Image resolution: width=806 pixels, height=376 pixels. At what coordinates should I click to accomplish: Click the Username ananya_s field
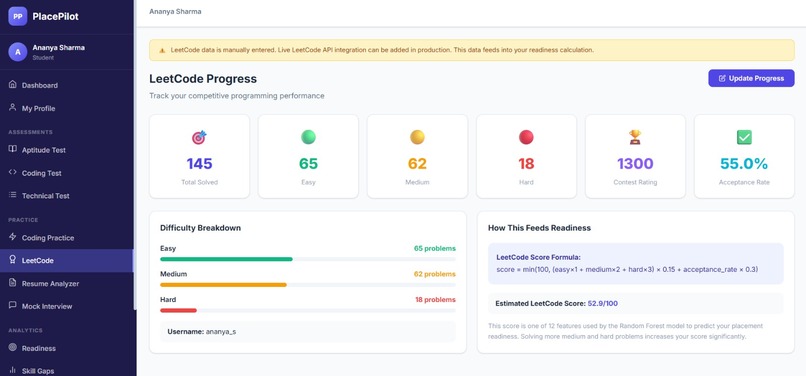pos(308,332)
